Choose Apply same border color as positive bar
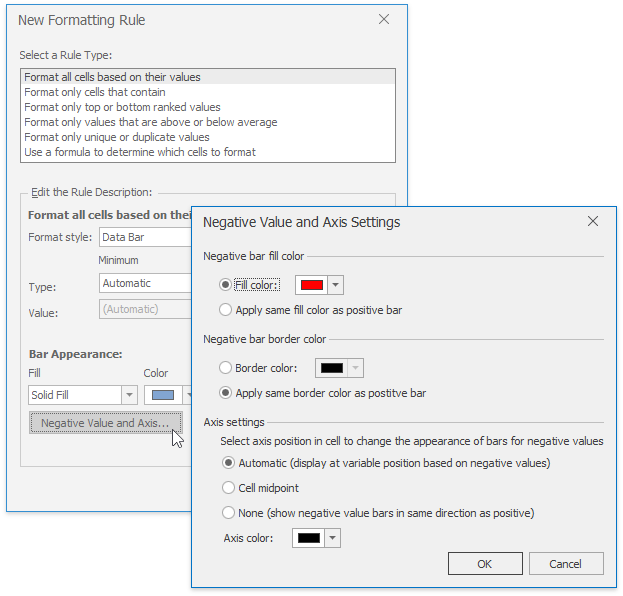 (x=226, y=393)
